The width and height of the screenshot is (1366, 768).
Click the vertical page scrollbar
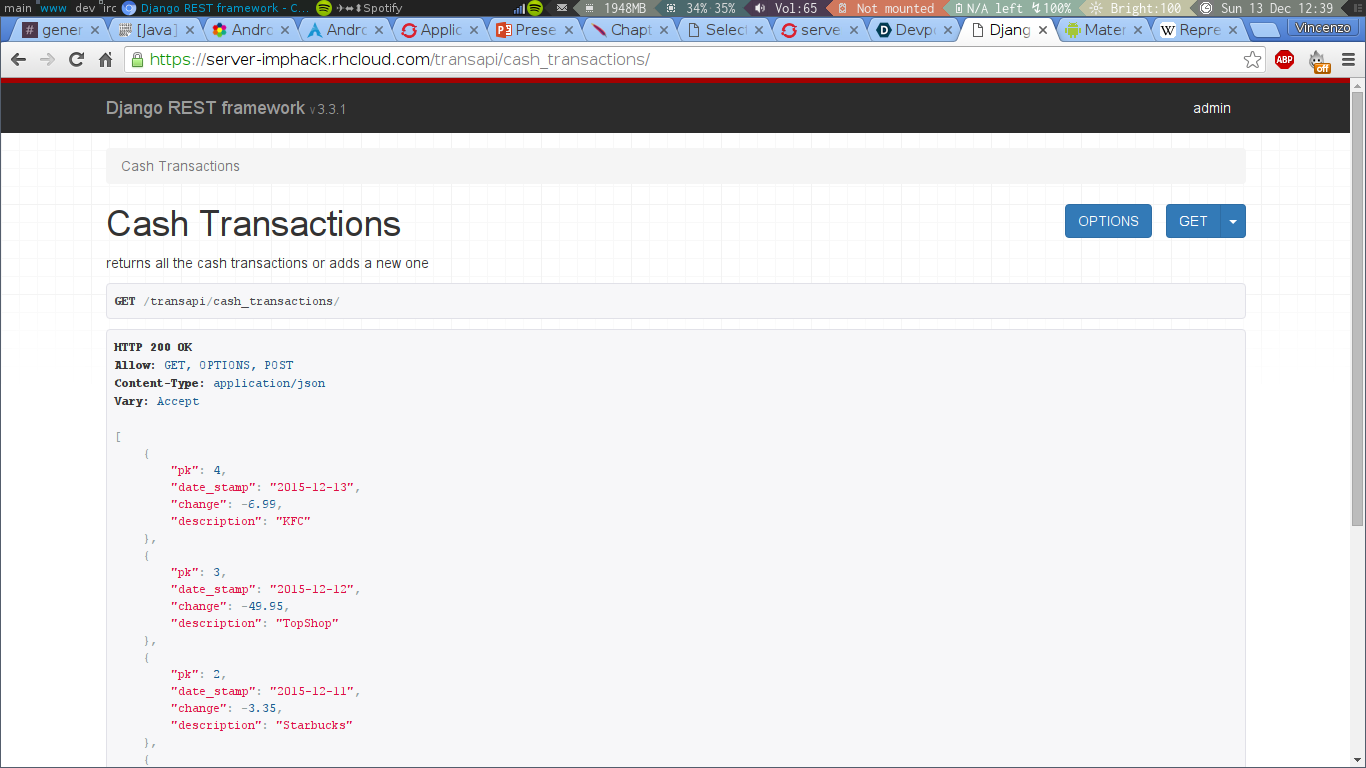click(1357, 310)
